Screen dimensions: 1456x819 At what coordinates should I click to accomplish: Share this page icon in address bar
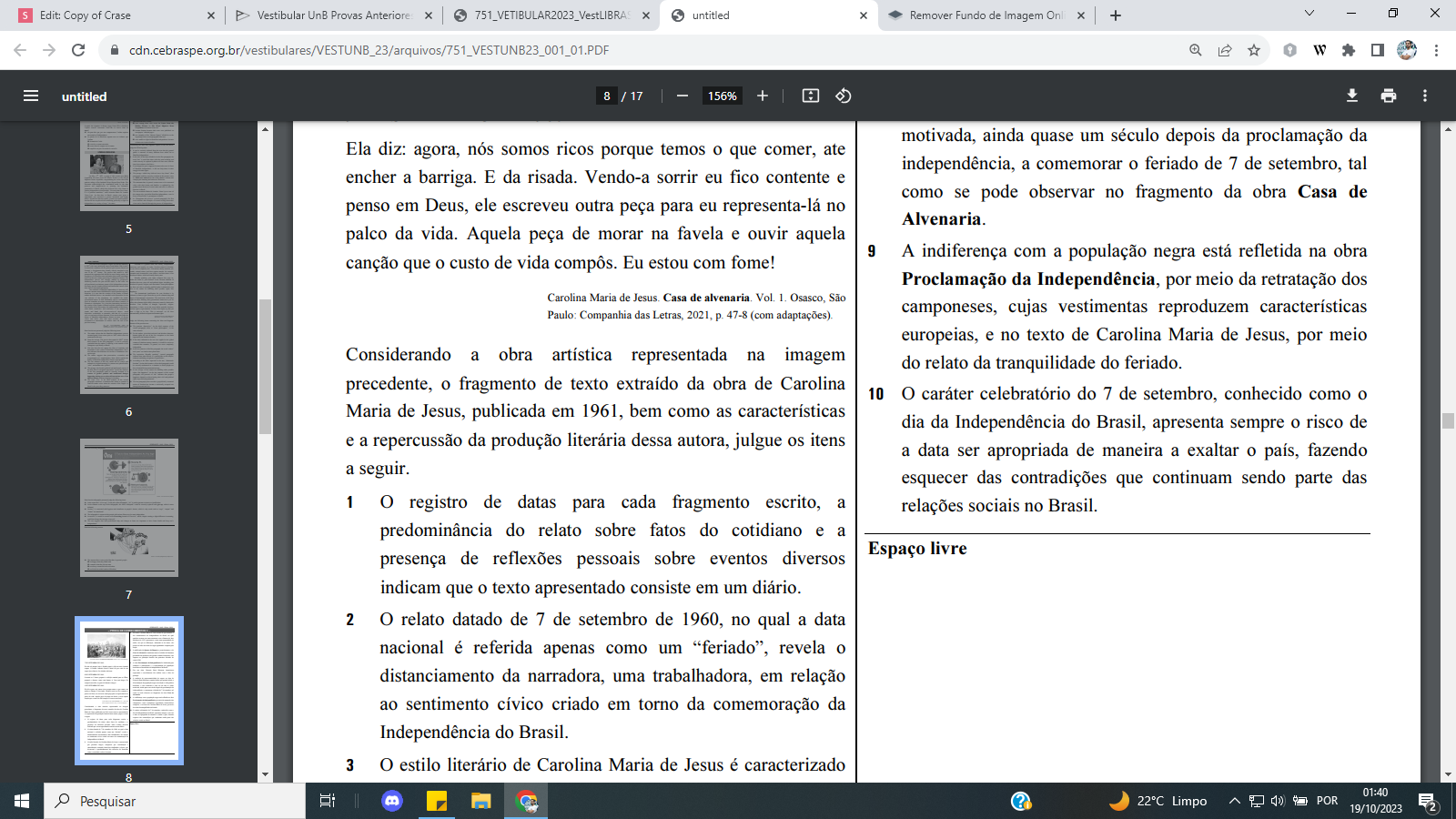point(1225,50)
